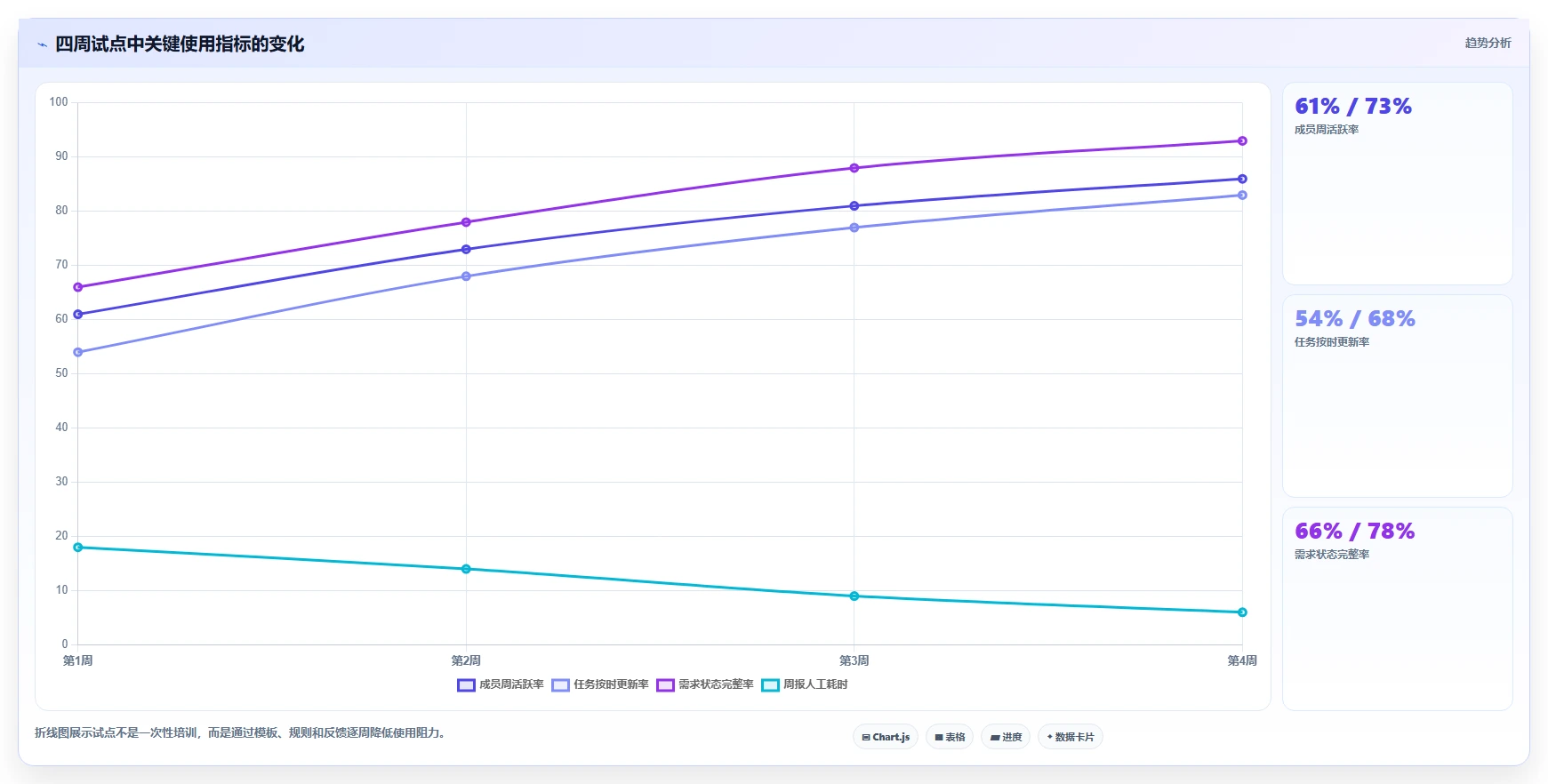Click the cyan 周报人工耗时 legend swatch
1548x784 pixels.
[770, 684]
